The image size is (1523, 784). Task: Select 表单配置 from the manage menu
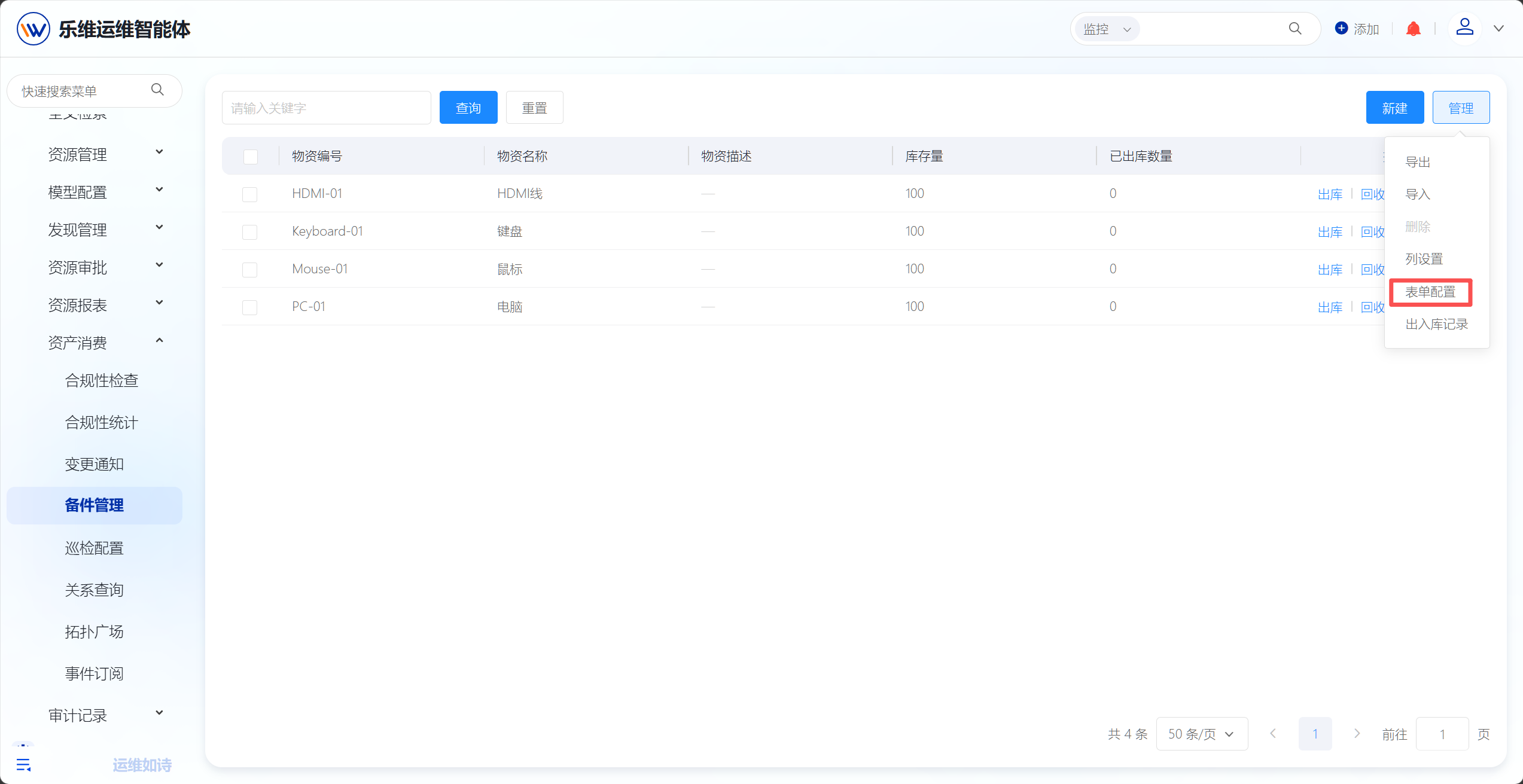(1430, 292)
